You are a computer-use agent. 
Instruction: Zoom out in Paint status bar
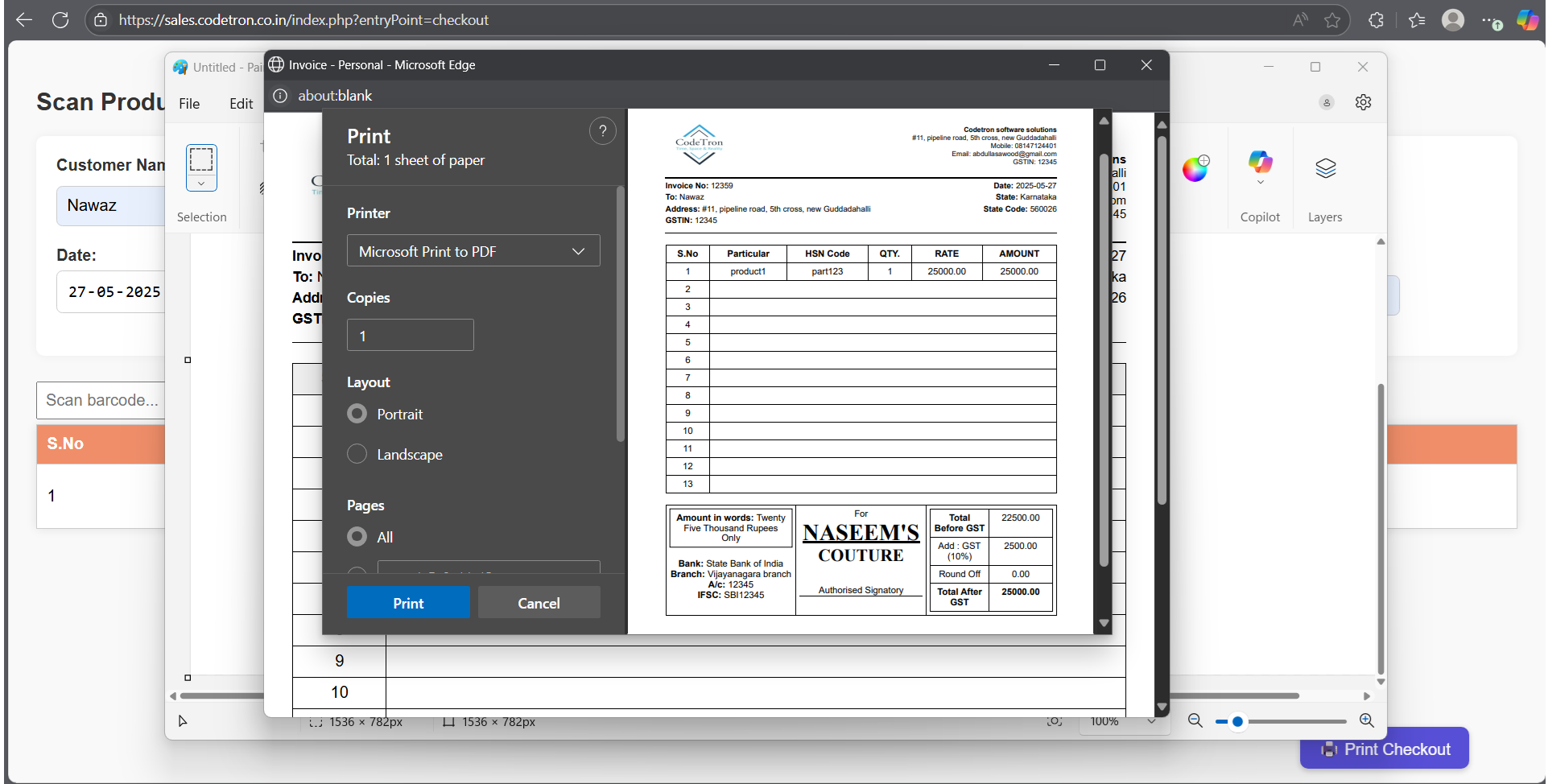(x=1195, y=721)
